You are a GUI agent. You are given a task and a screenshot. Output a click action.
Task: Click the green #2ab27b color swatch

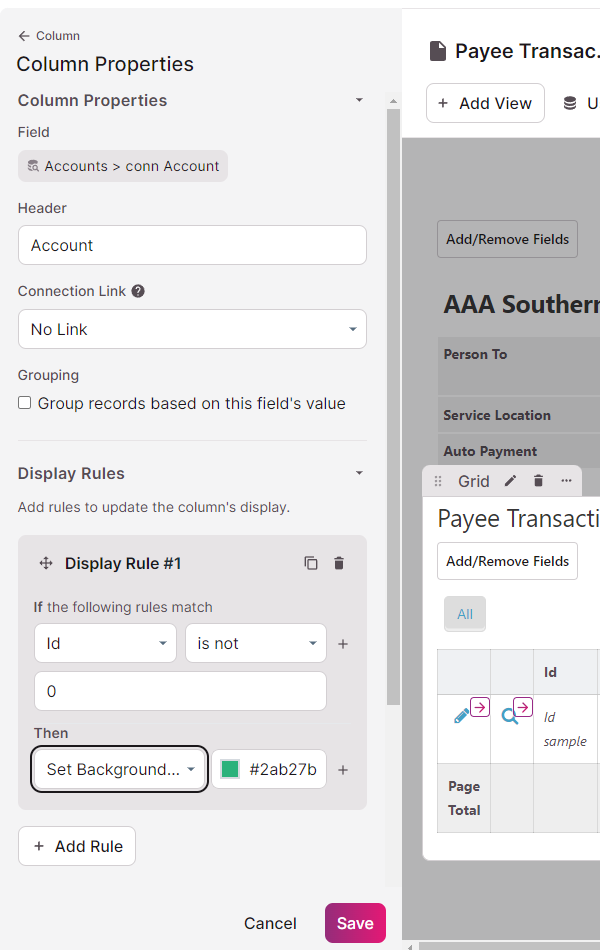230,769
